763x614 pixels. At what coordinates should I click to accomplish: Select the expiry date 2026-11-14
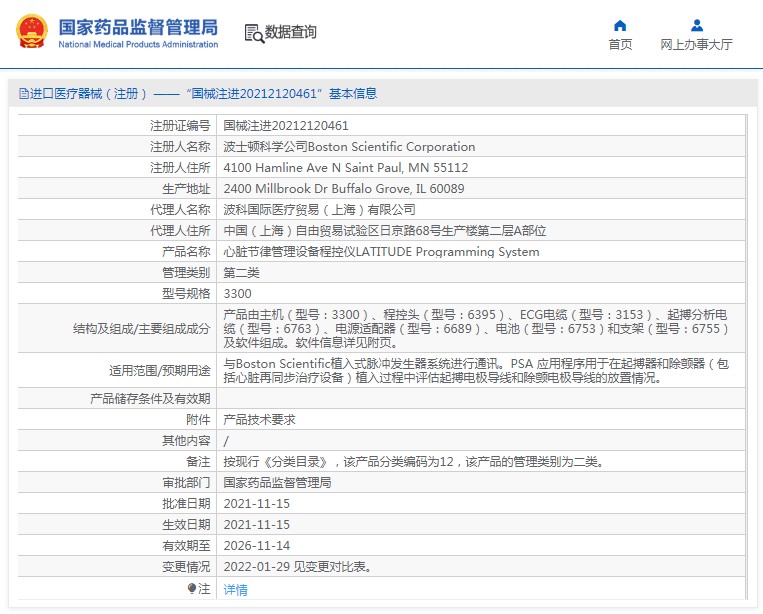pyautogui.click(x=256, y=545)
